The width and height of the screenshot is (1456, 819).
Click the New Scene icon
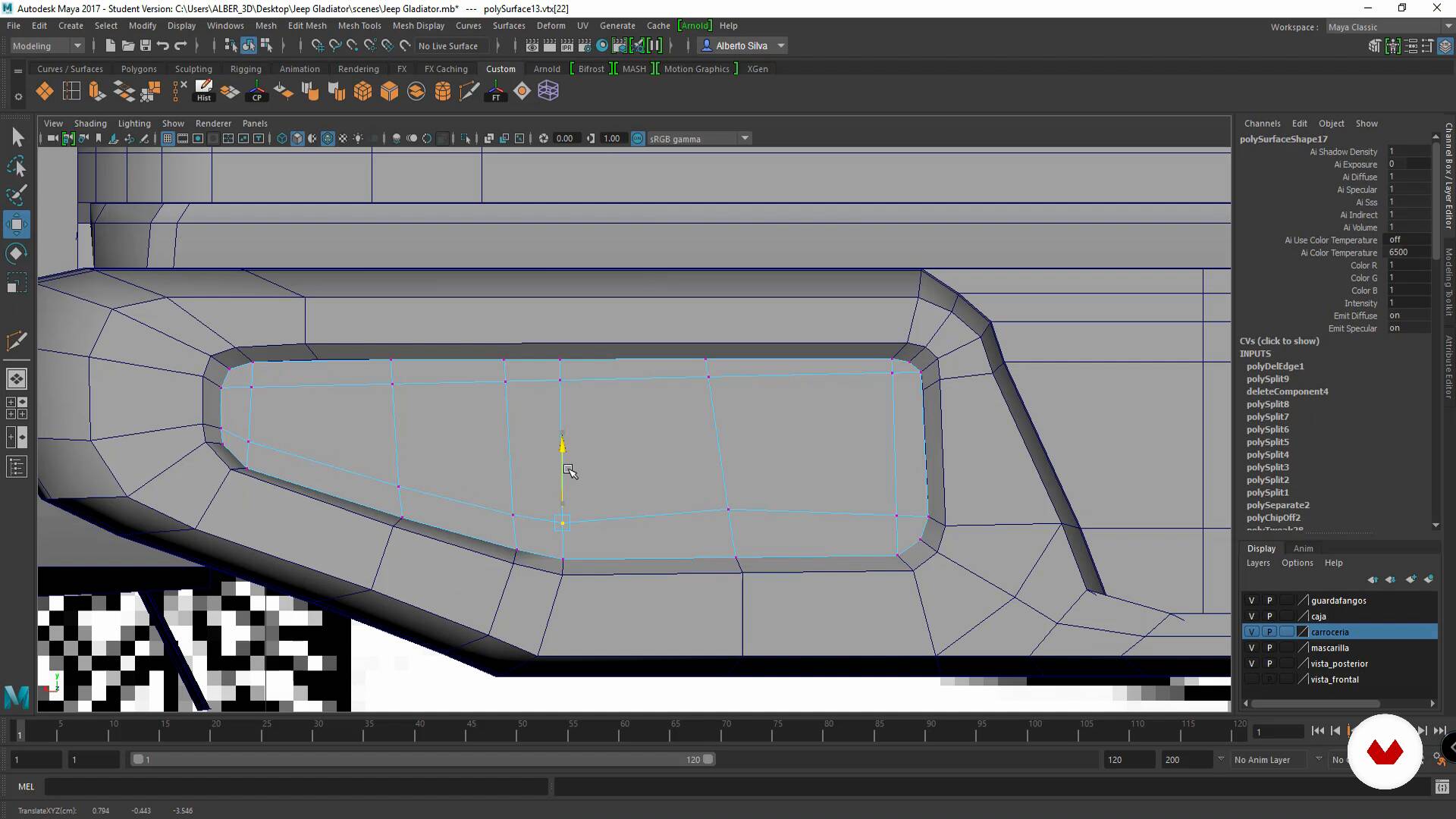tap(111, 45)
